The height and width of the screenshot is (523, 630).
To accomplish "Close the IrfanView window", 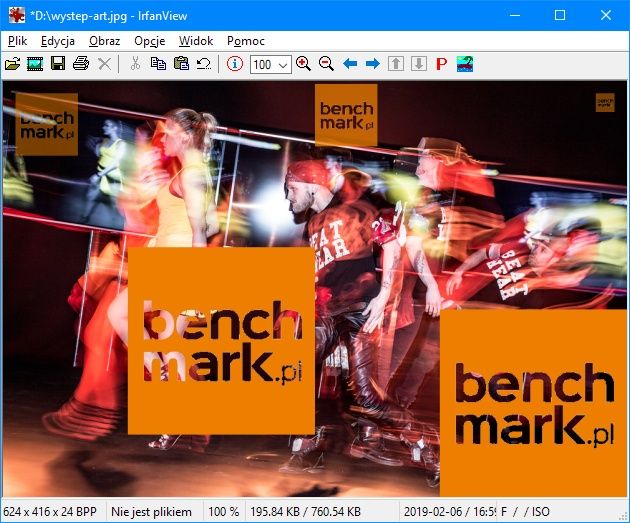I will 605,15.
